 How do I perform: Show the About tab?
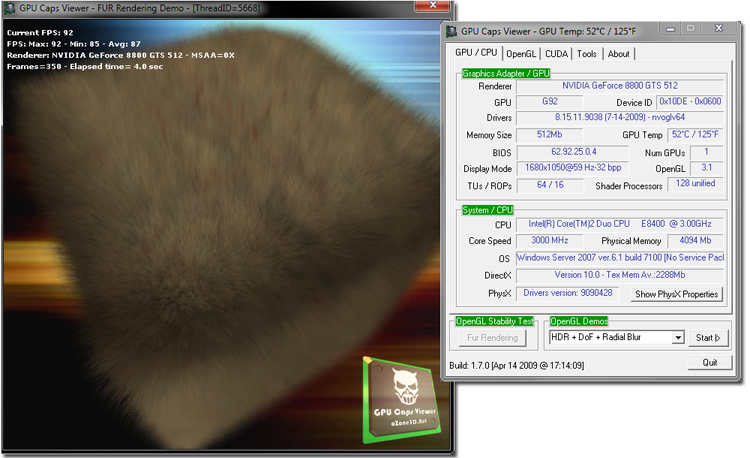coord(619,54)
